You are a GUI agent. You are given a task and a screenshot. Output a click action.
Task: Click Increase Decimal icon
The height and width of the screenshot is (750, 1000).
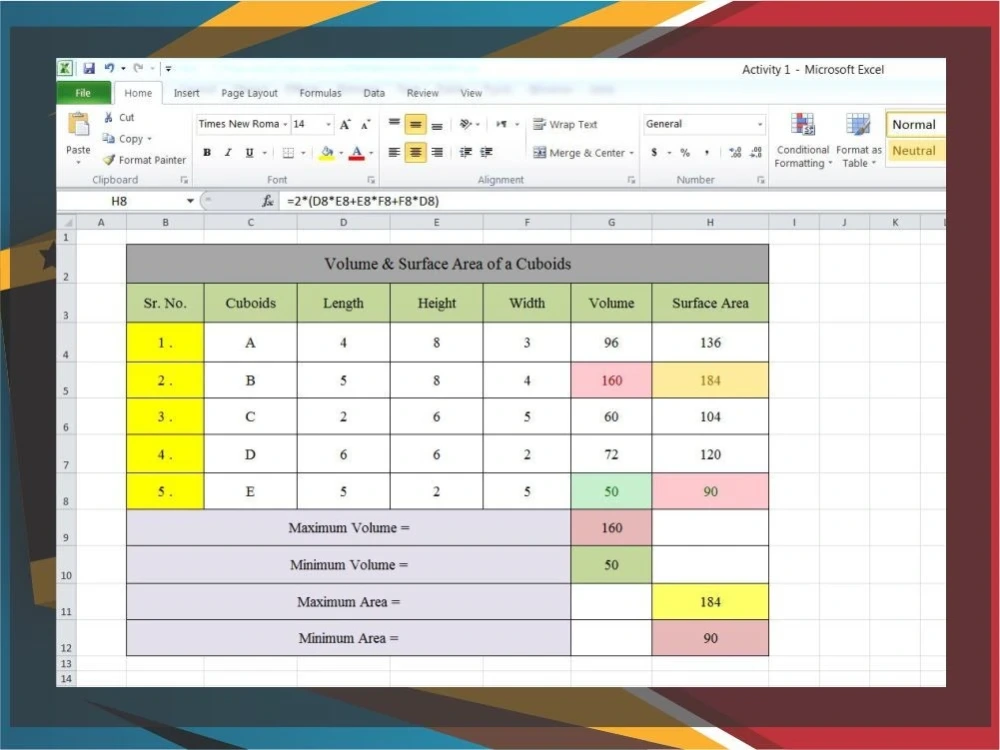[x=735, y=152]
